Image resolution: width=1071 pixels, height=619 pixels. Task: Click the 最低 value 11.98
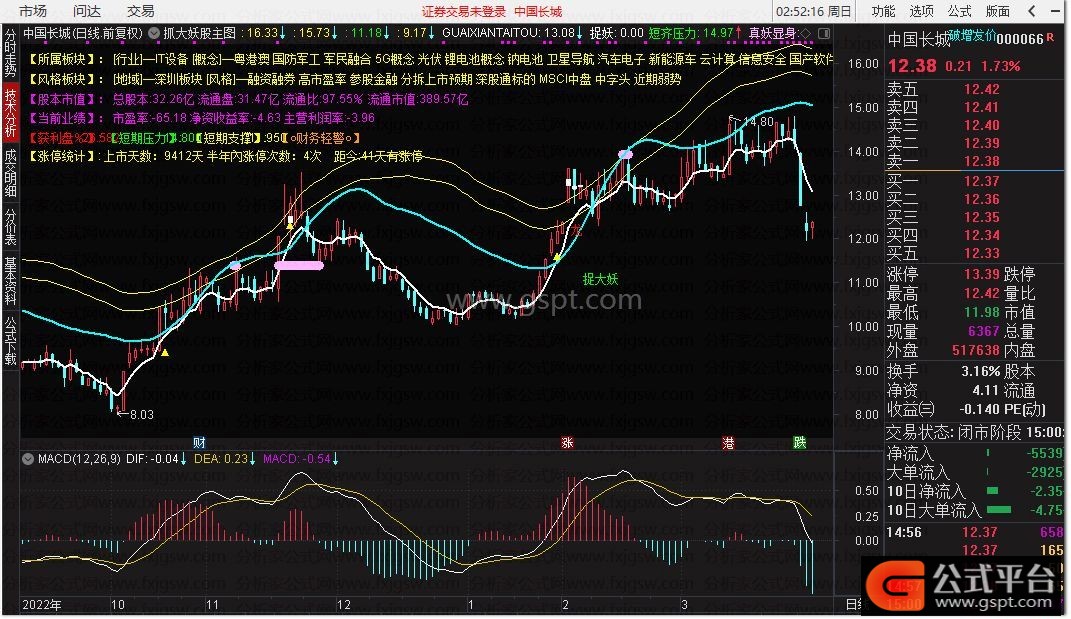(x=982, y=312)
